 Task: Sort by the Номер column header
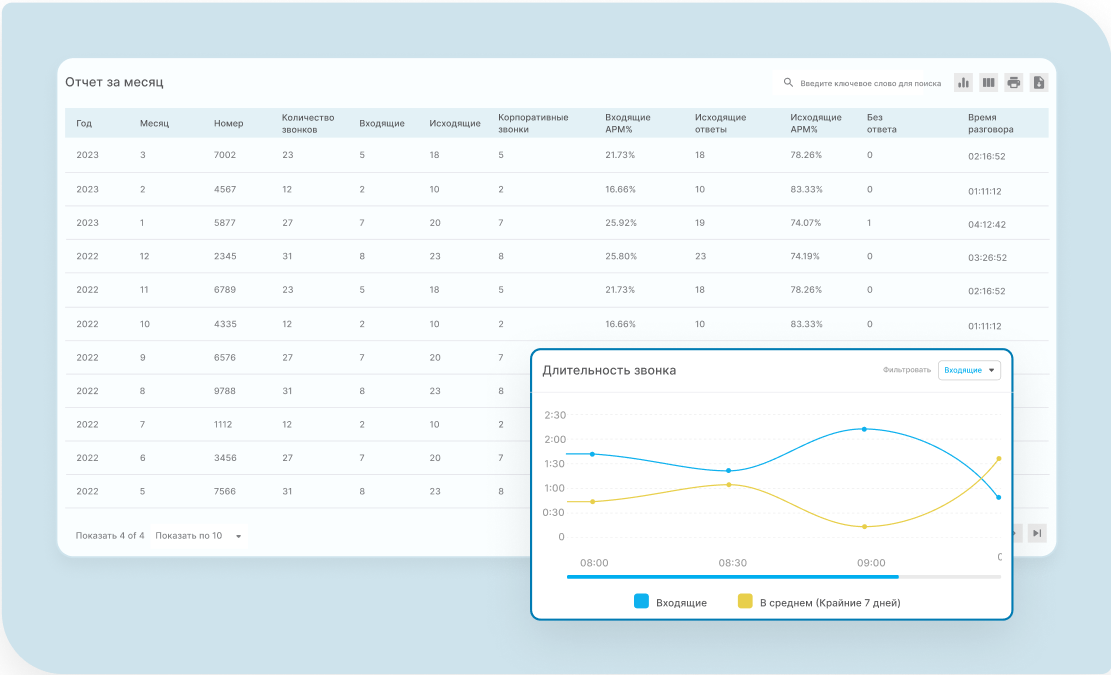coord(228,123)
